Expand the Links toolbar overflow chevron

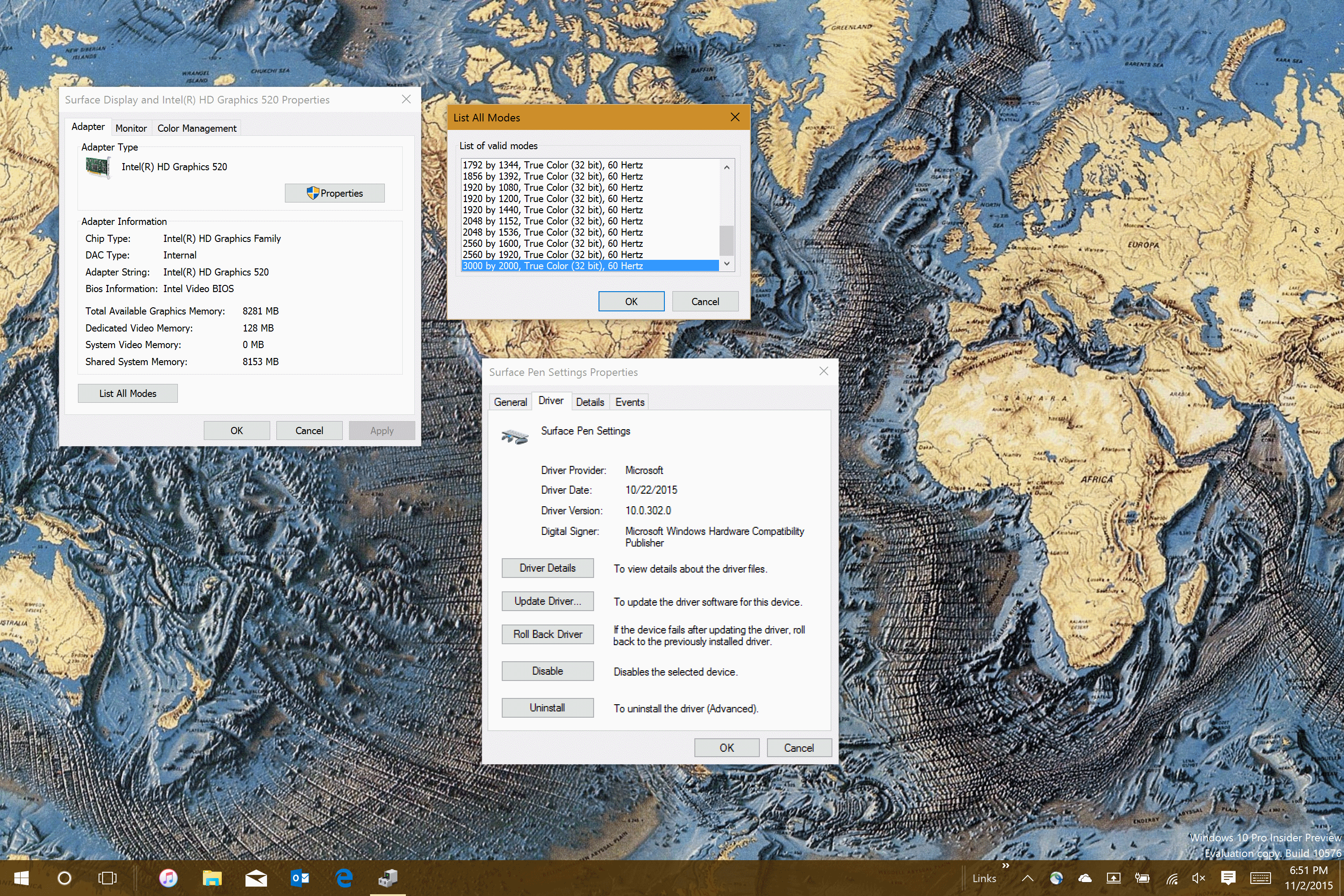click(1005, 866)
